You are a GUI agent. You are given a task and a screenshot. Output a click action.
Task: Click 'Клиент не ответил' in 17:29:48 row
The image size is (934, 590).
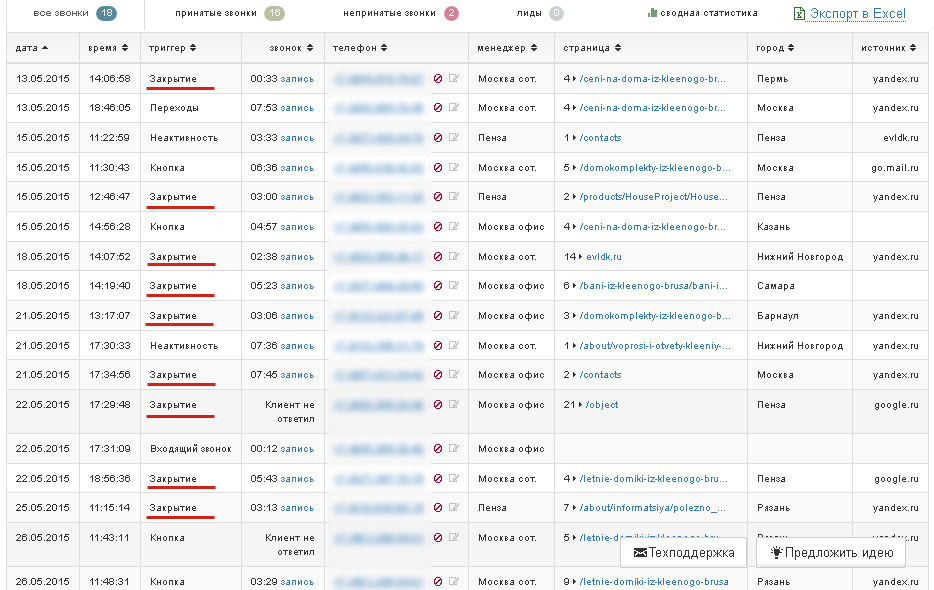[289, 412]
